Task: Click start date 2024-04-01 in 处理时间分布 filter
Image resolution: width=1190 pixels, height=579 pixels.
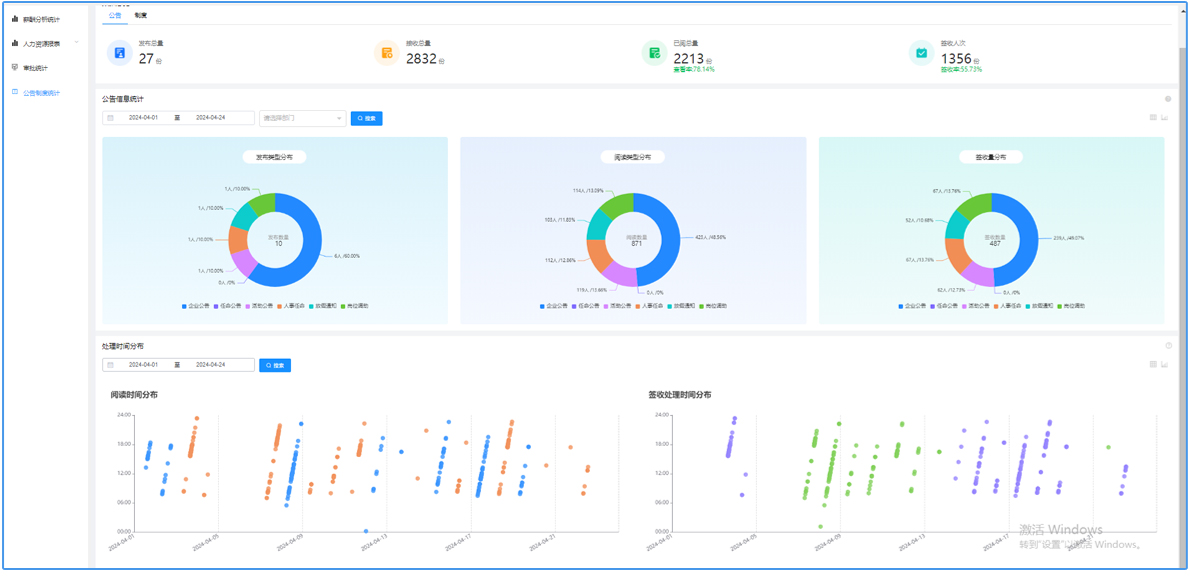Action: tap(142, 365)
